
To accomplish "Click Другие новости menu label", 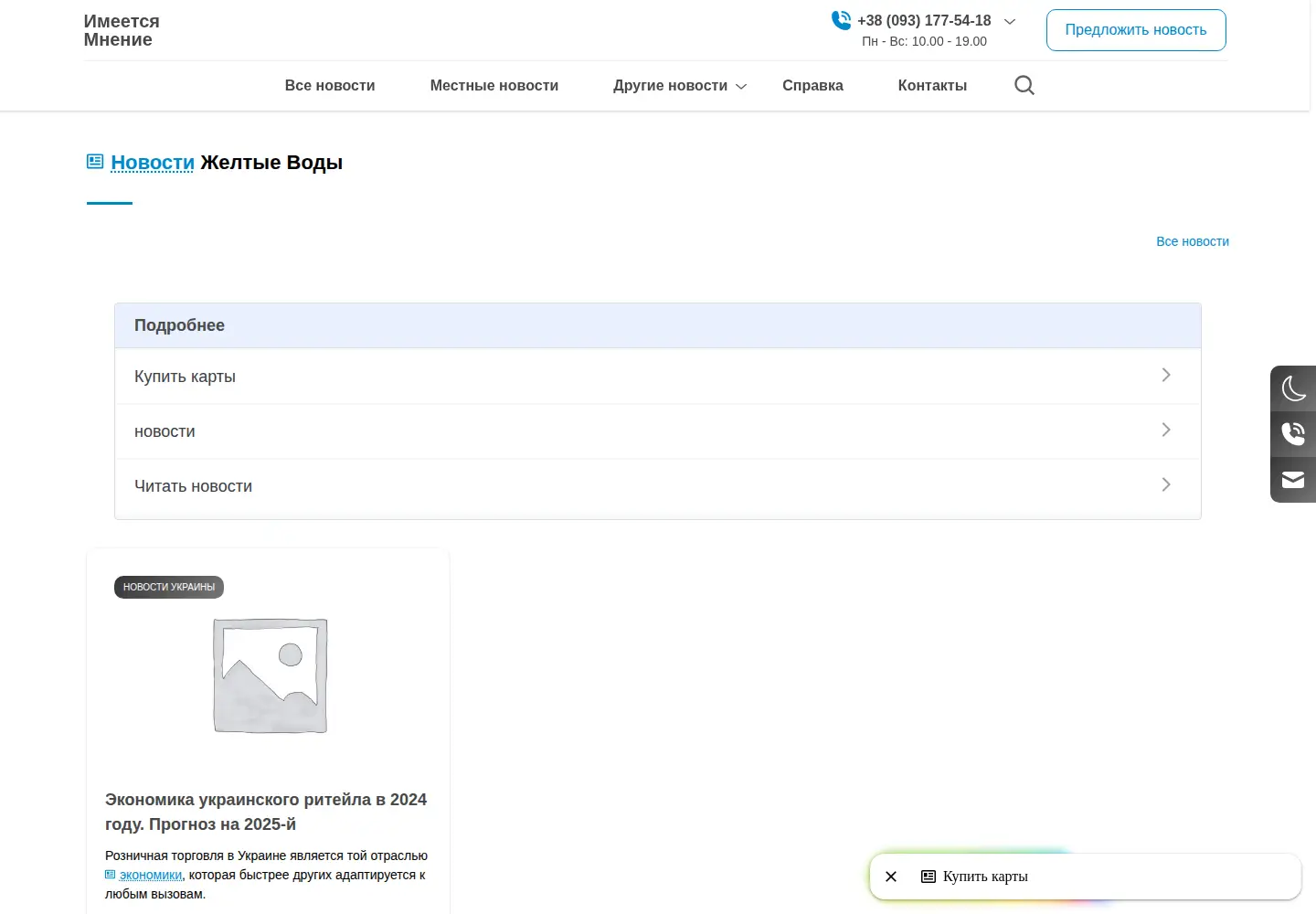I will pos(670,85).
